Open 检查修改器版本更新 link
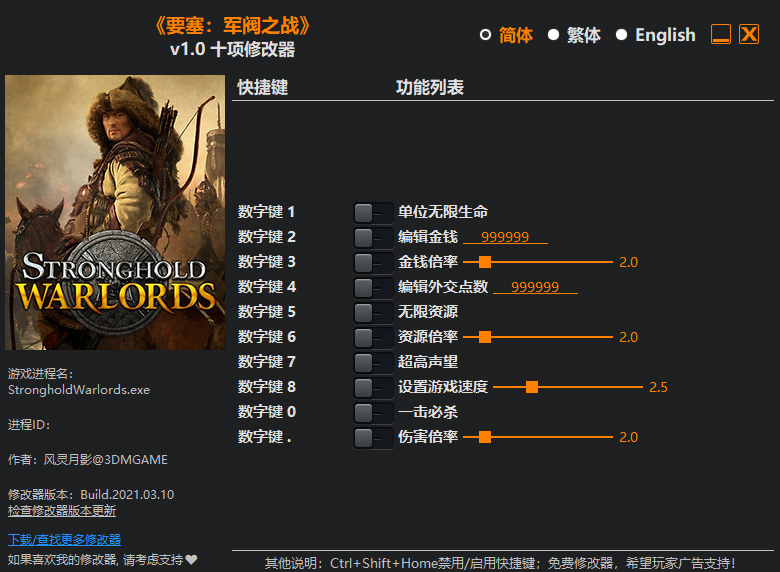 coord(62,511)
